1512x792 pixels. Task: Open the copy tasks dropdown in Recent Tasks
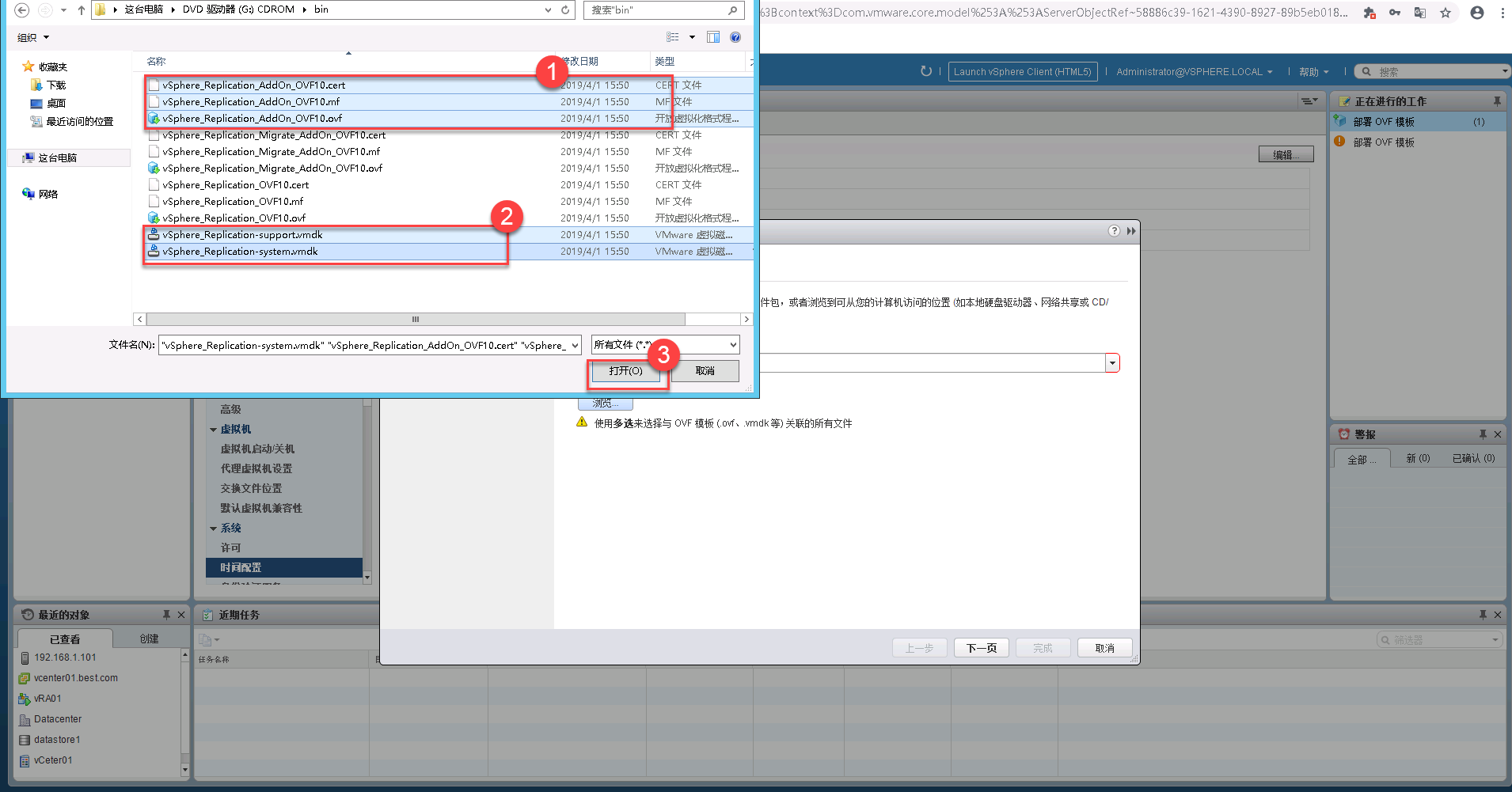tap(210, 639)
